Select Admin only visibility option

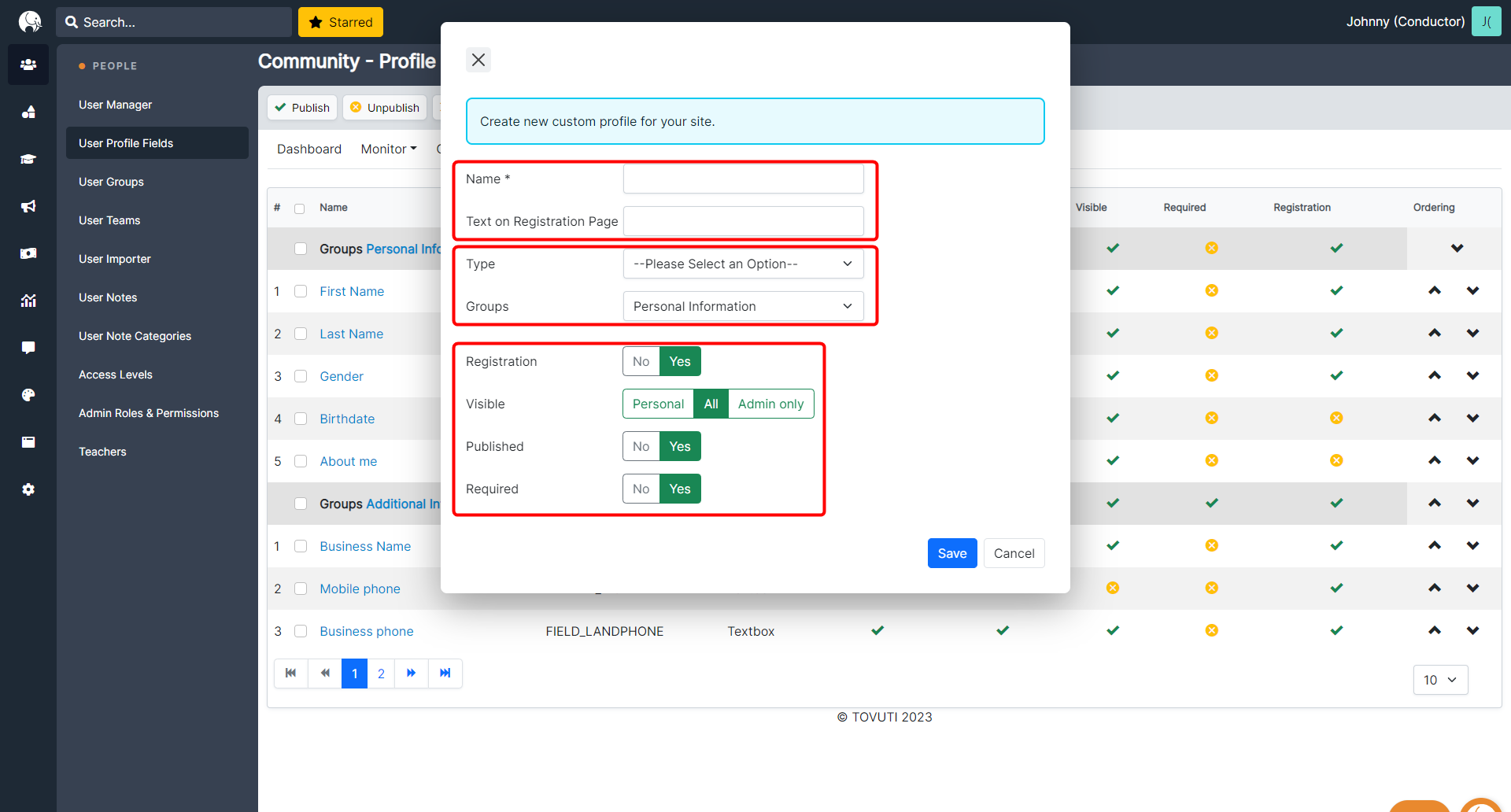pyautogui.click(x=771, y=404)
